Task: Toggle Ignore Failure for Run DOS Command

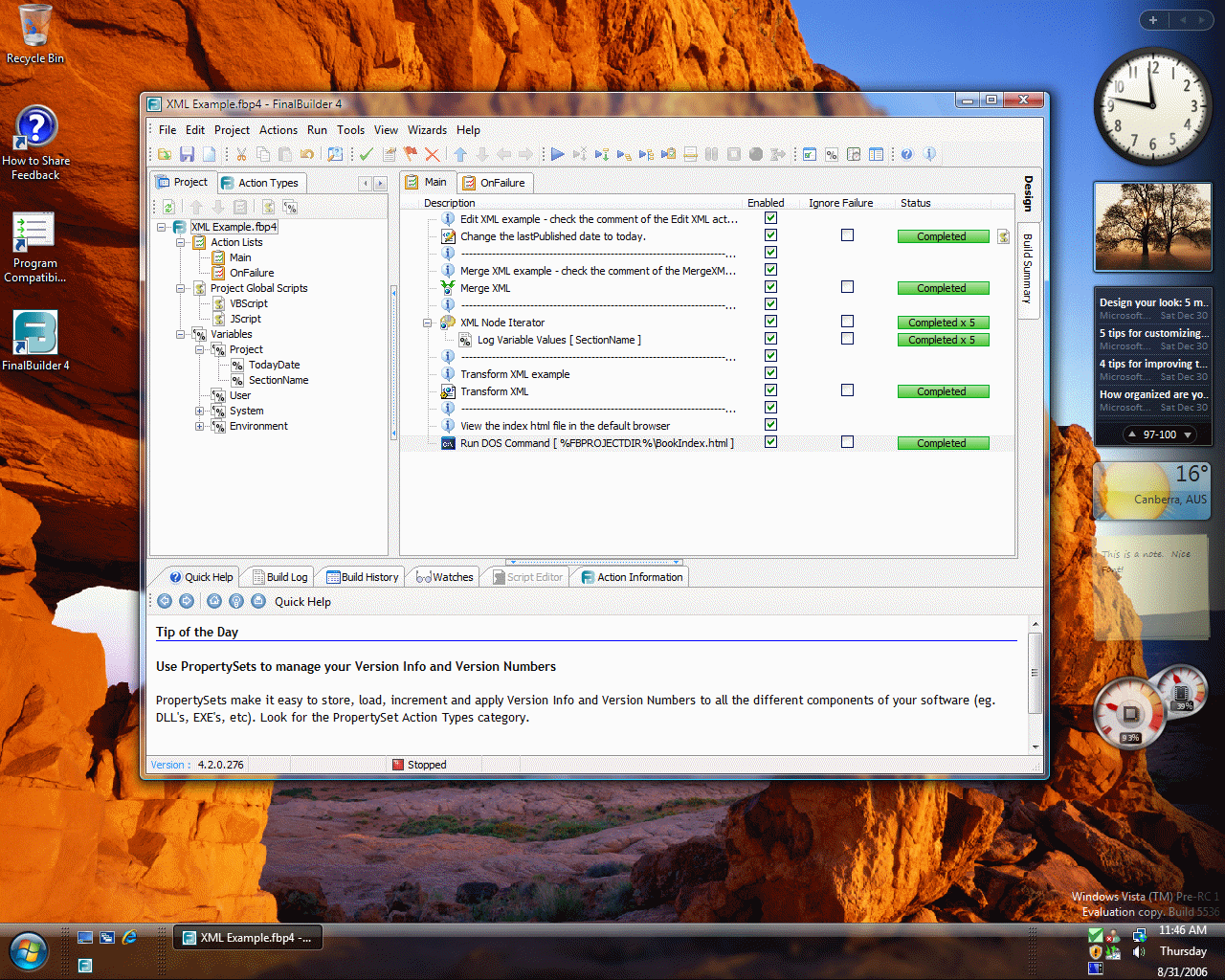Action: (847, 442)
